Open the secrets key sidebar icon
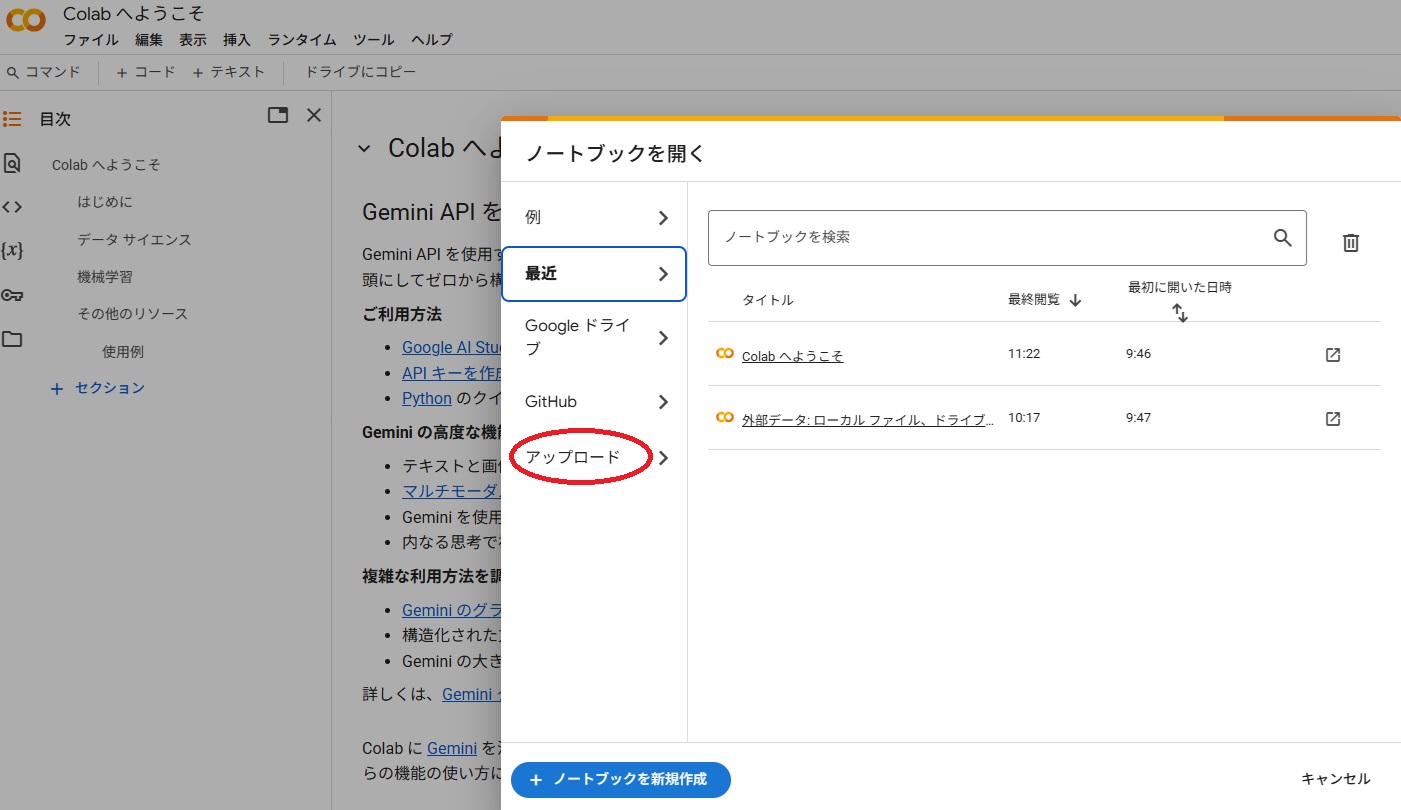 click(12, 295)
